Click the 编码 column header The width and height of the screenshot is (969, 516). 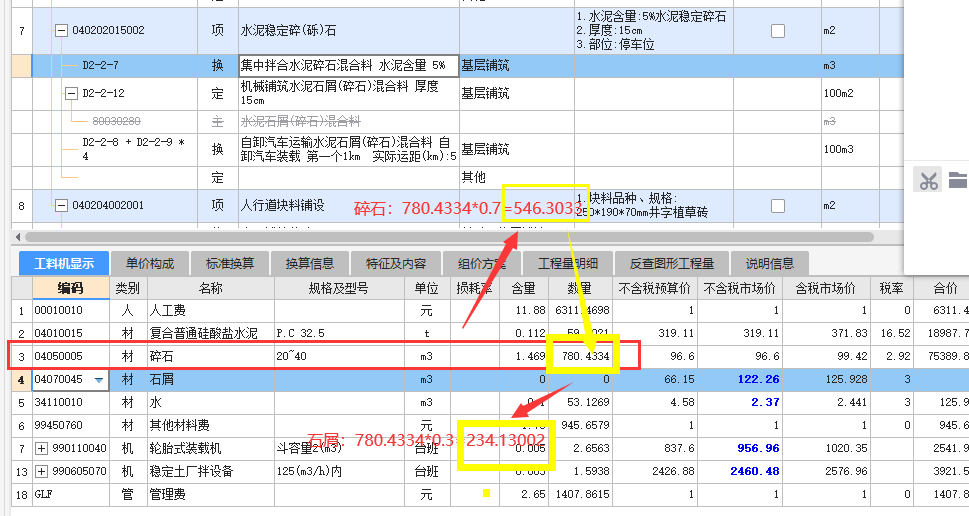click(x=70, y=288)
